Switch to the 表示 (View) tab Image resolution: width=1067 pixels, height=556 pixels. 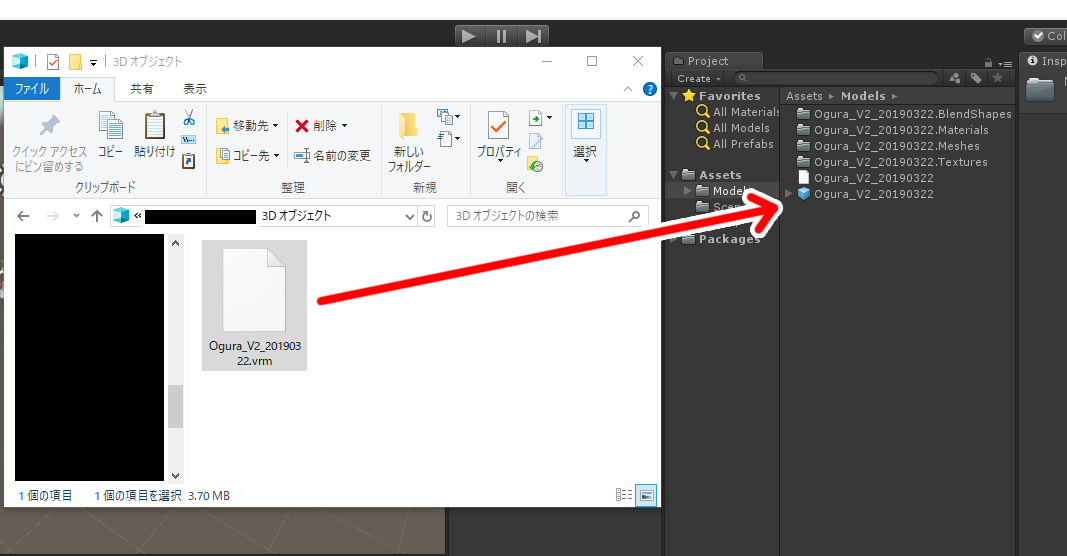point(195,89)
